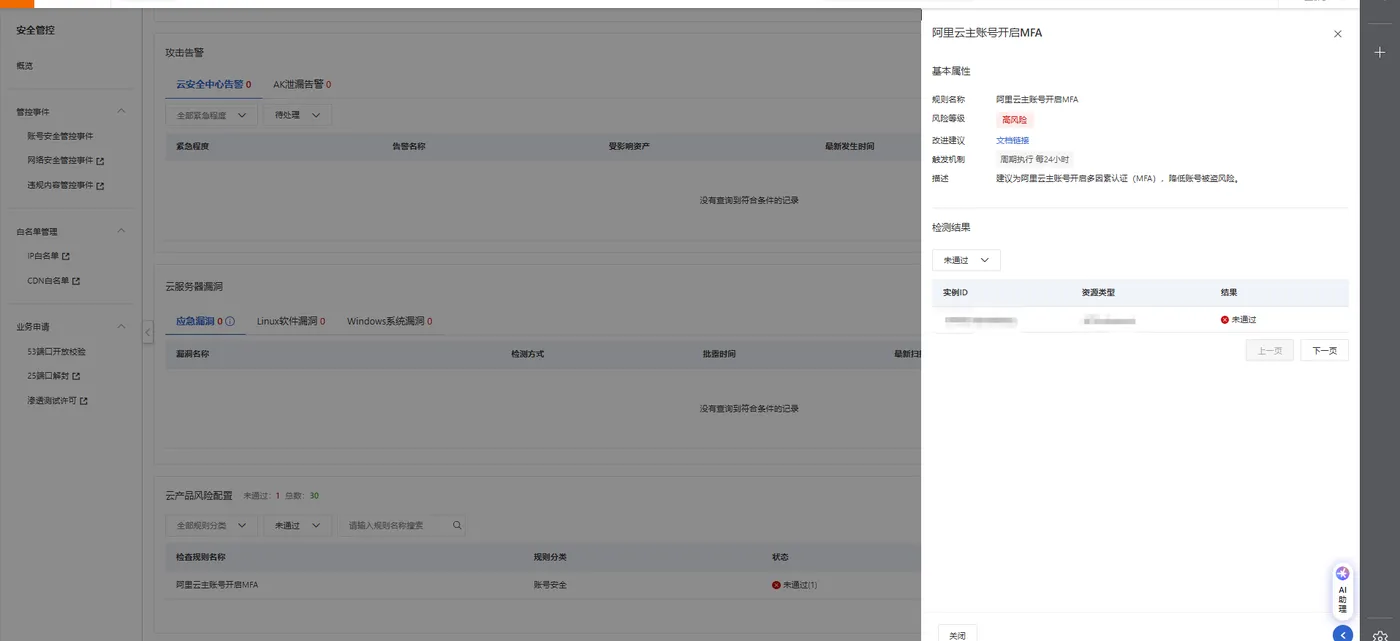Collapse the sidebar using the arrow handle

(148, 332)
